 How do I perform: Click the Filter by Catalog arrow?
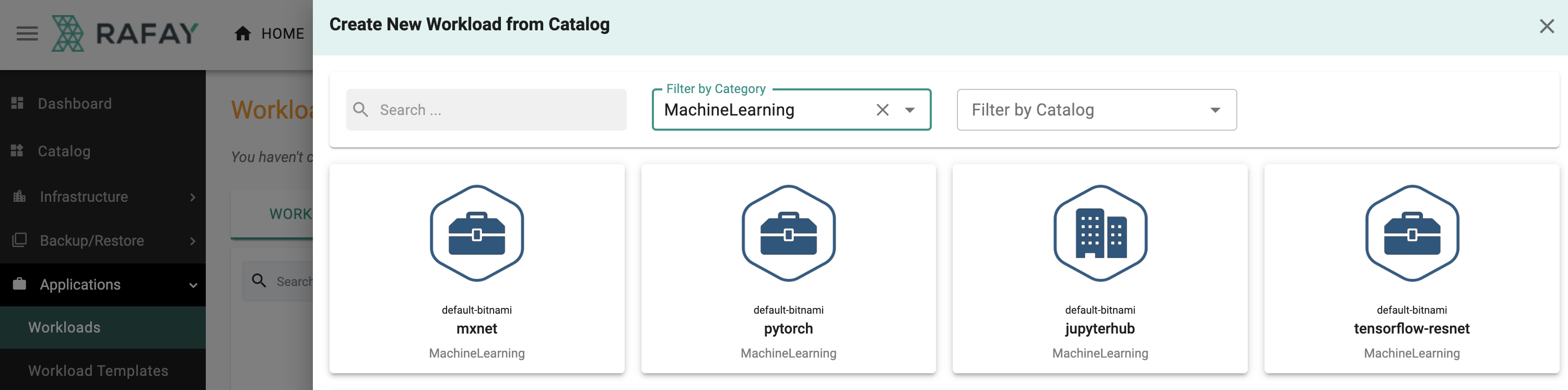pos(1215,110)
